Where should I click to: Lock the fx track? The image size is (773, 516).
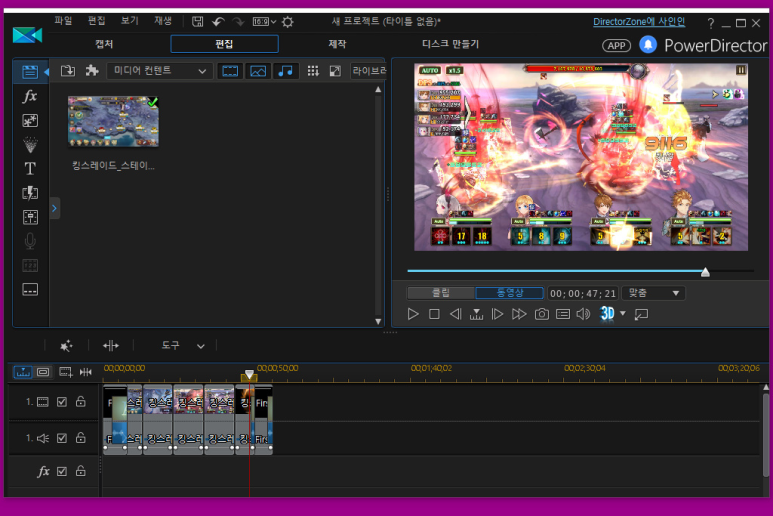80,471
